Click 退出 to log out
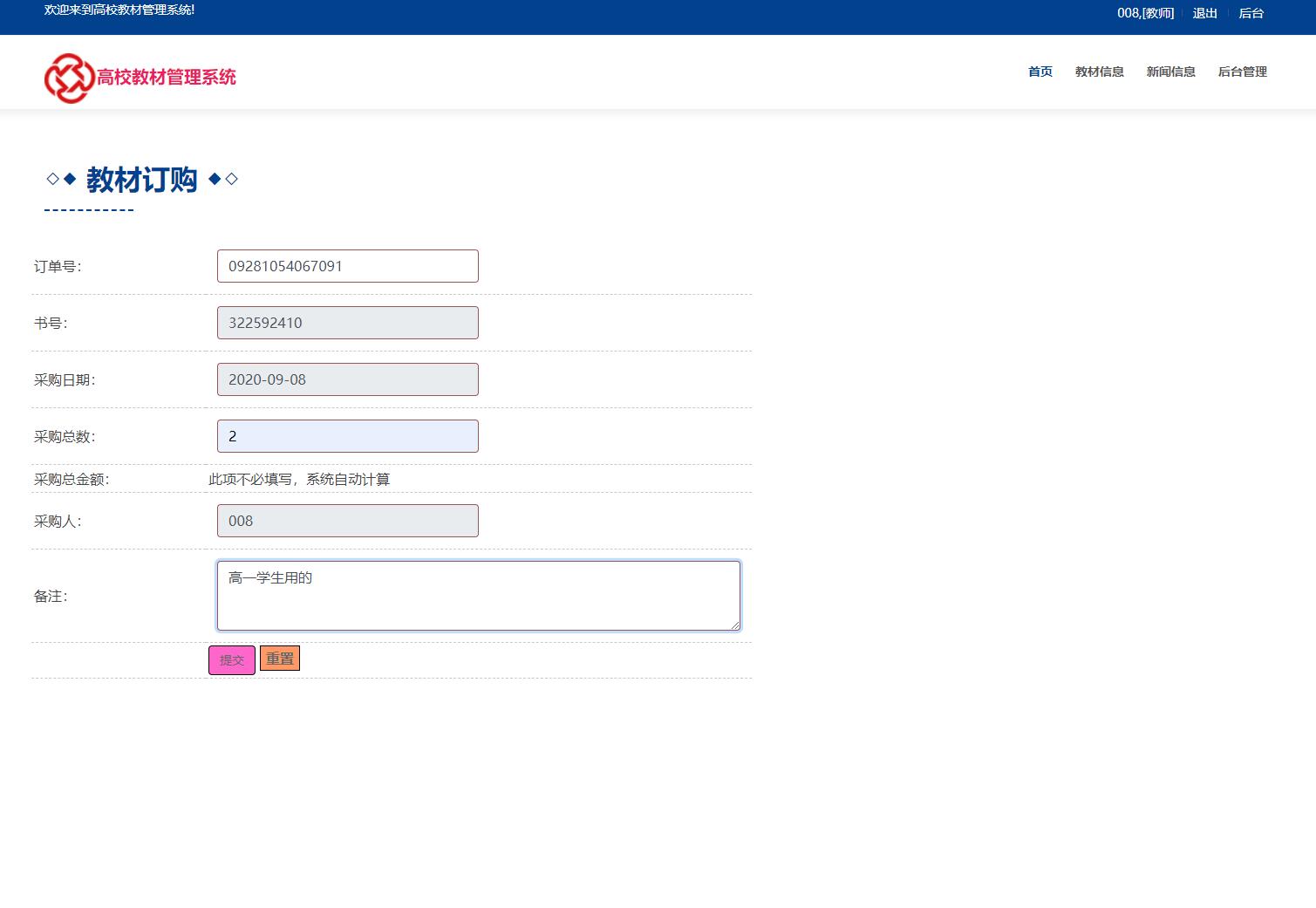 point(1204,13)
